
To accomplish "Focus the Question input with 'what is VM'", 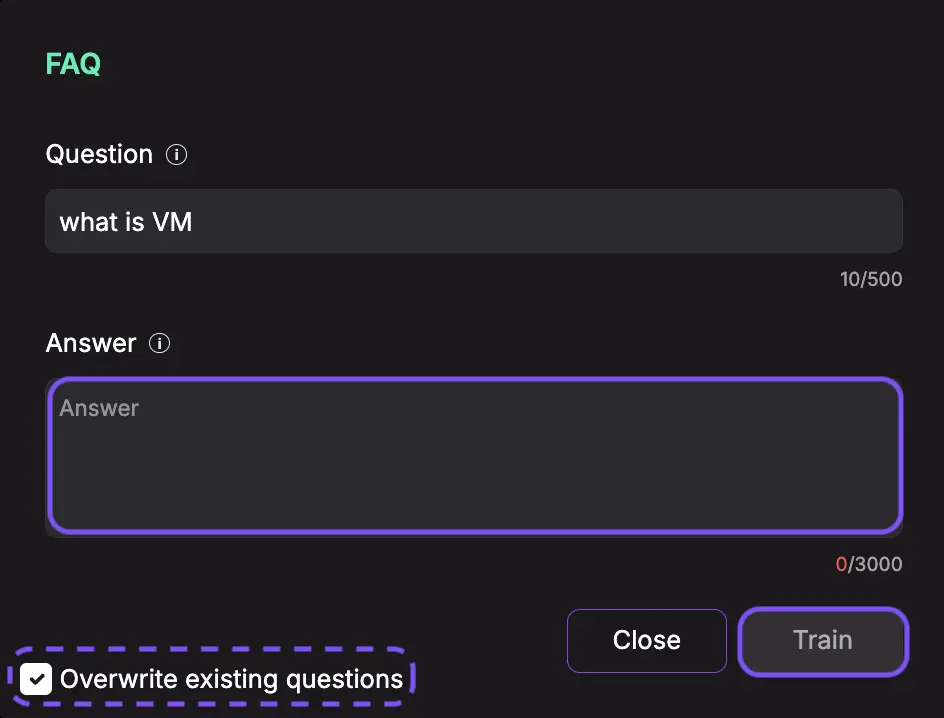I will click(474, 221).
